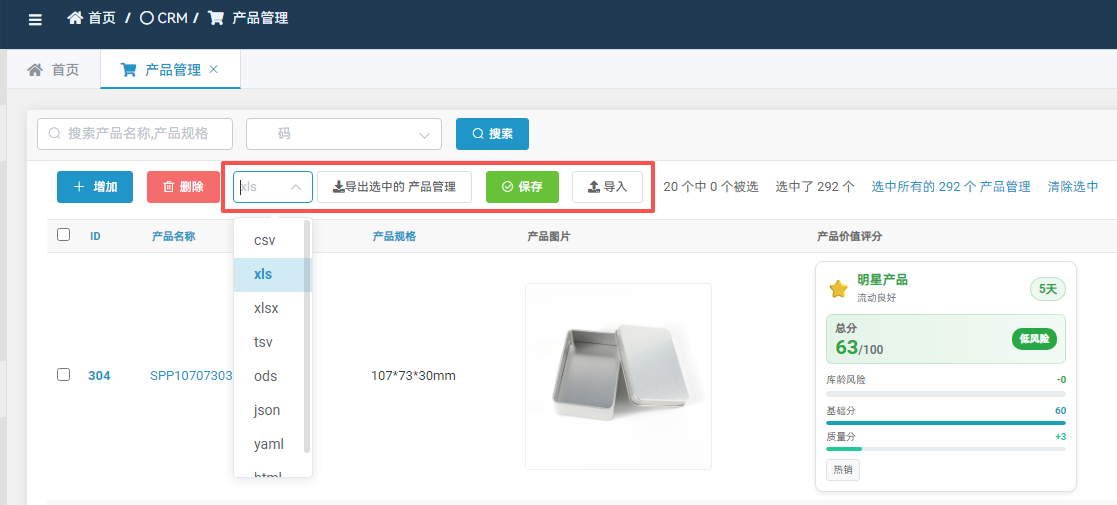1117x505 pixels.
Task: Click the 基础分 progress bar
Action: tap(945, 423)
